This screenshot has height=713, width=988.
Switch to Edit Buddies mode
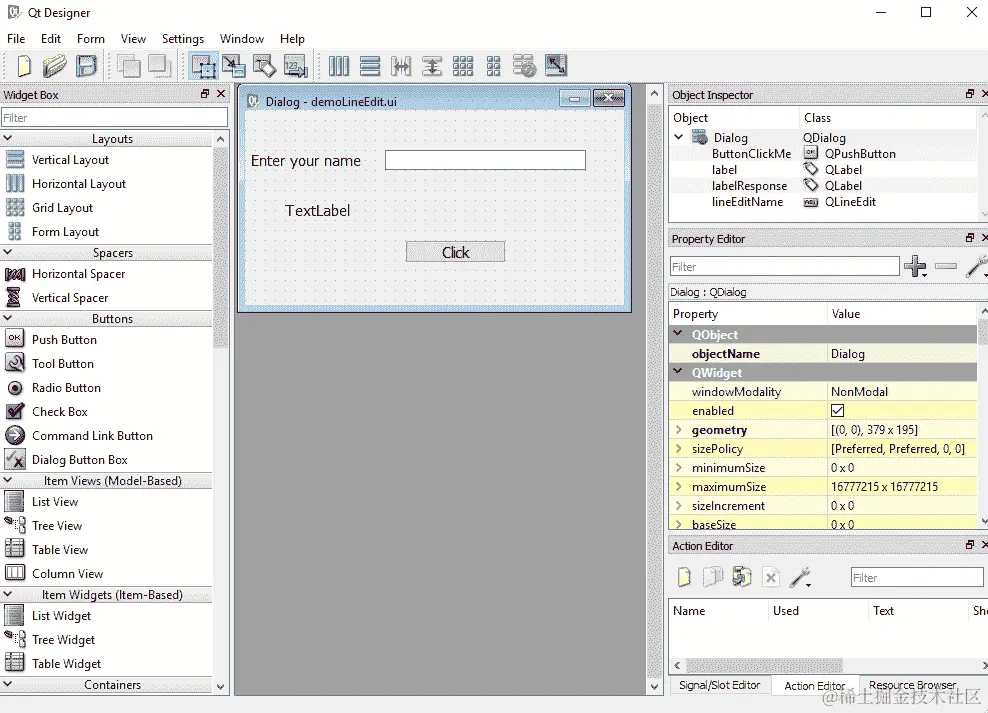point(264,66)
